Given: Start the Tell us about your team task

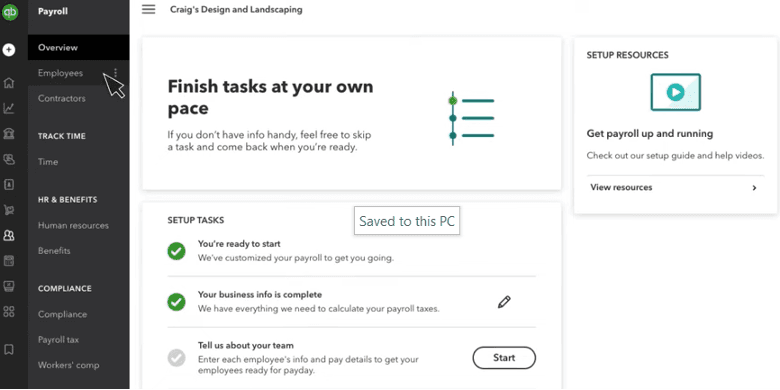Looking at the screenshot, I should coord(504,358).
